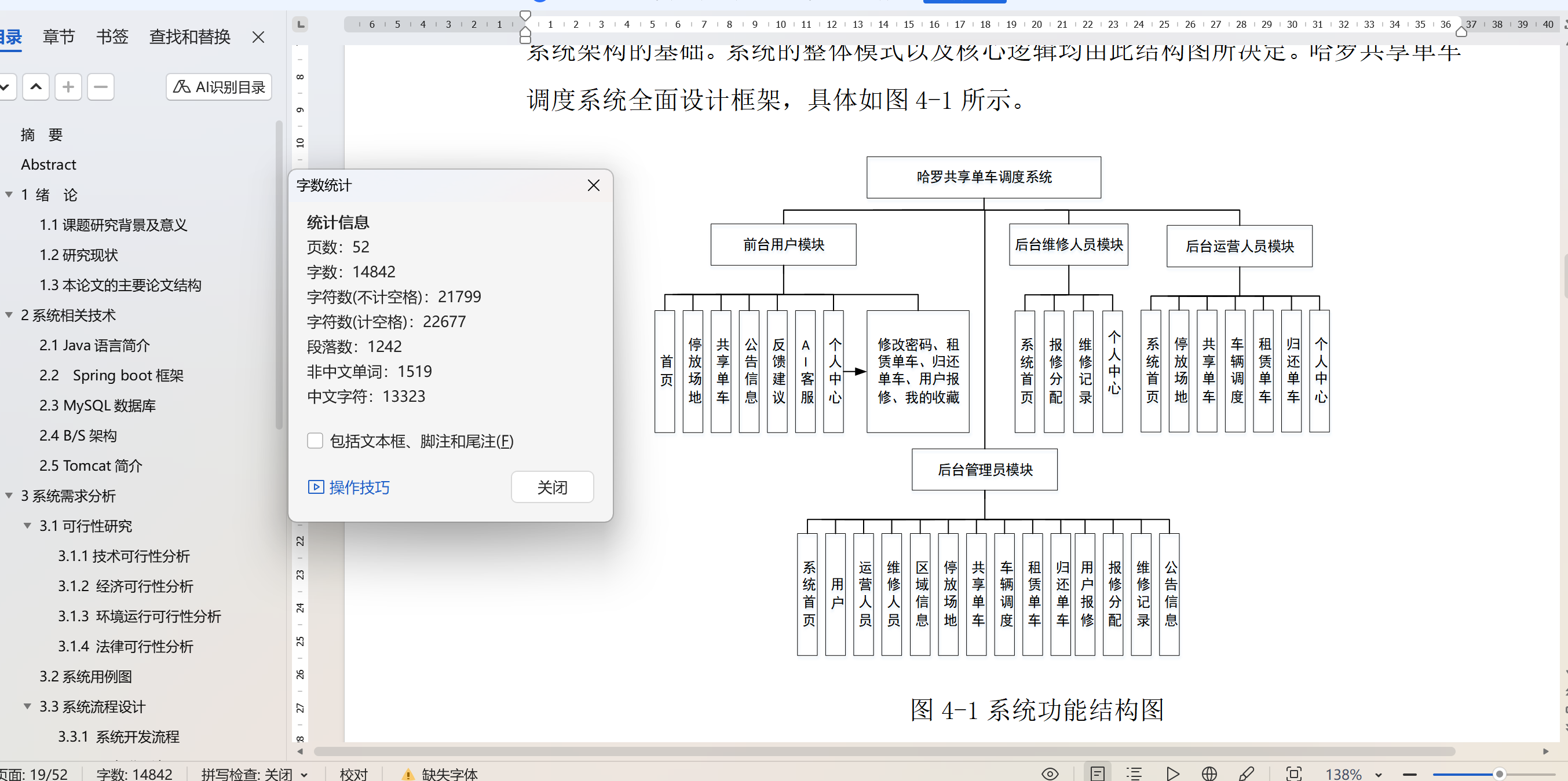Screen dimensions: 1568x781
Task: Click the zoom slider handle
Action: pos(1499,773)
